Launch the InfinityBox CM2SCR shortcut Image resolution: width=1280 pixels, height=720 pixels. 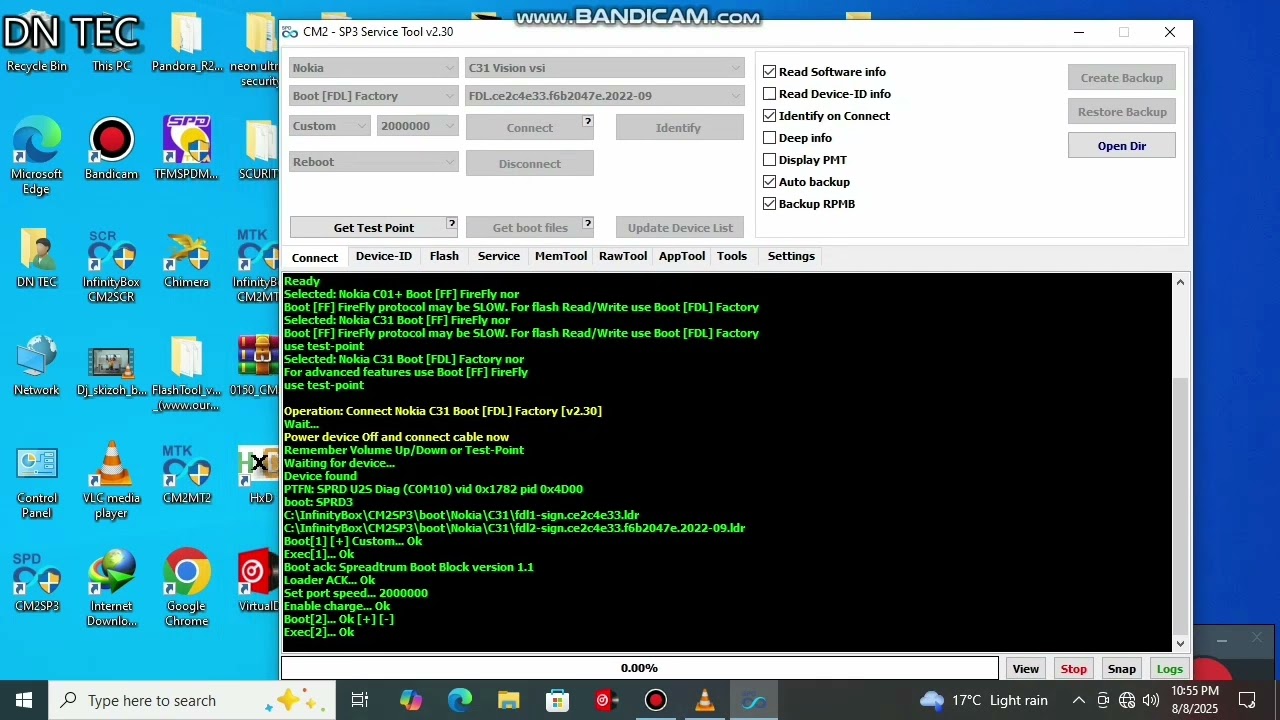pos(111,265)
